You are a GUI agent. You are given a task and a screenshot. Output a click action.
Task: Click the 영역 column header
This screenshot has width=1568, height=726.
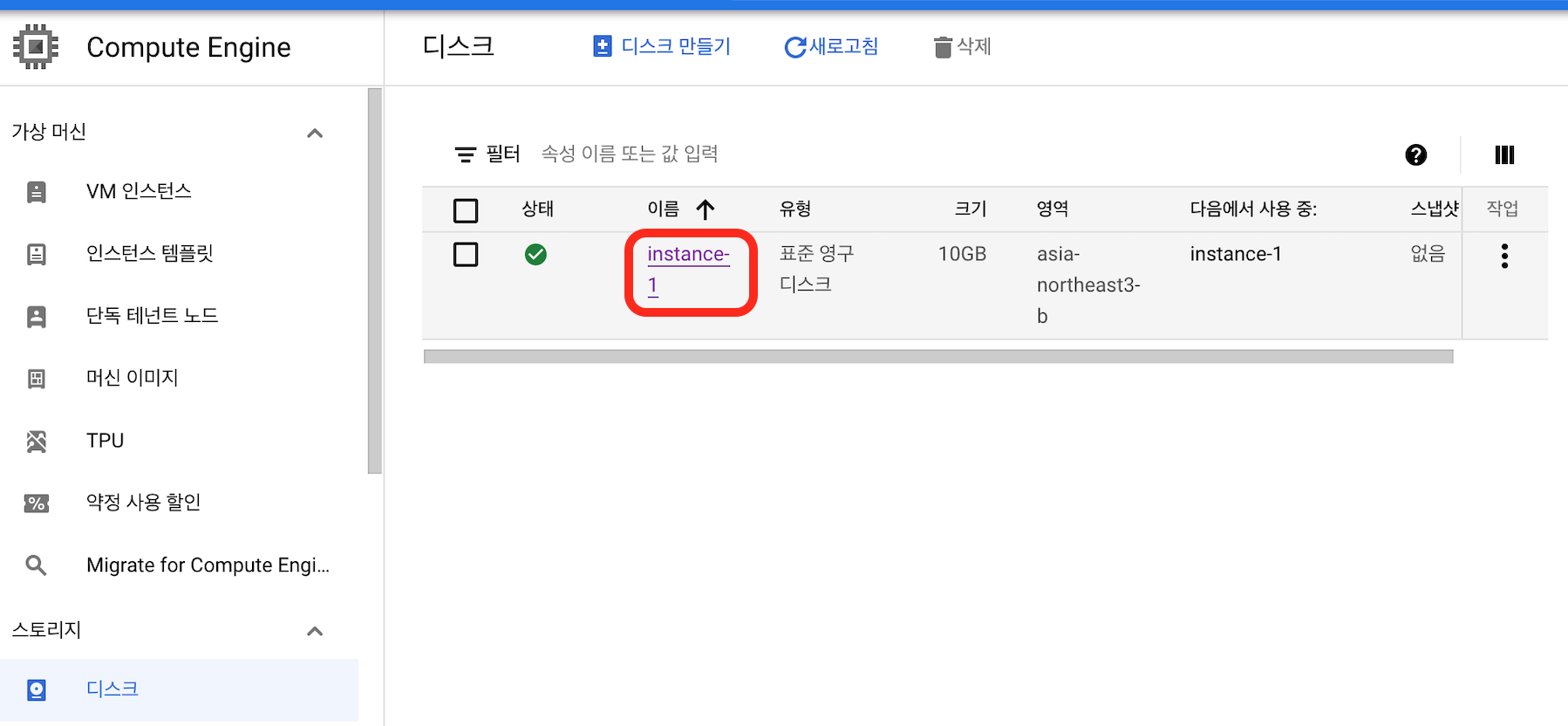[1053, 209]
